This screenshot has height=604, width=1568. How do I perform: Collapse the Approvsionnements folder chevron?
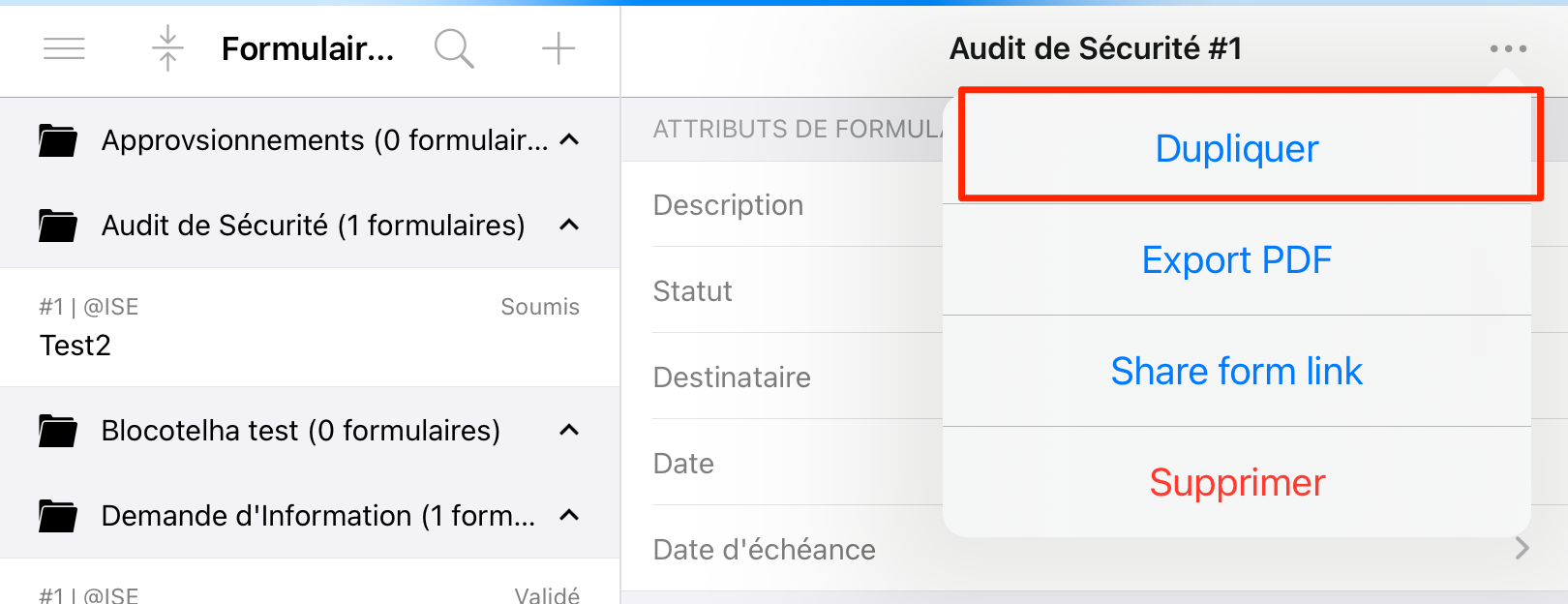570,140
